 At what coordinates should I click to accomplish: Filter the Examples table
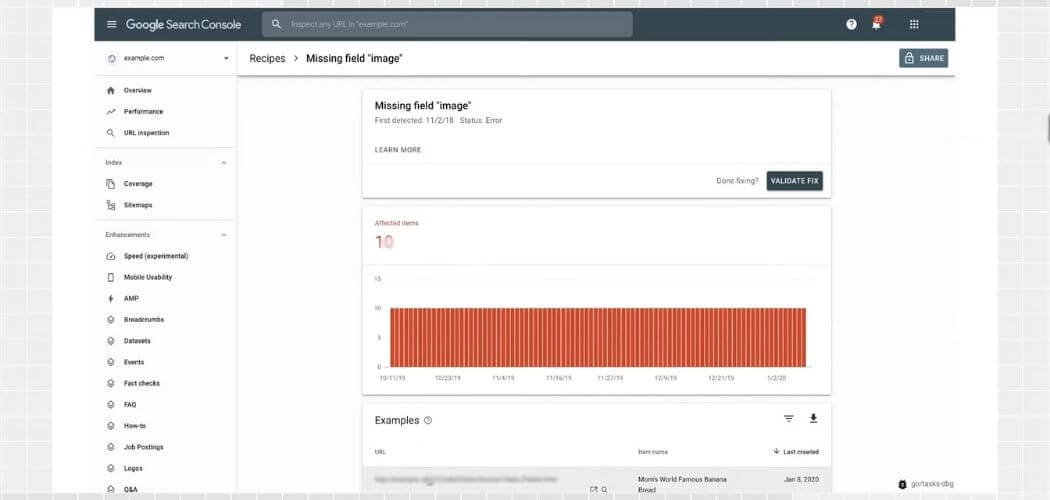(x=789, y=419)
